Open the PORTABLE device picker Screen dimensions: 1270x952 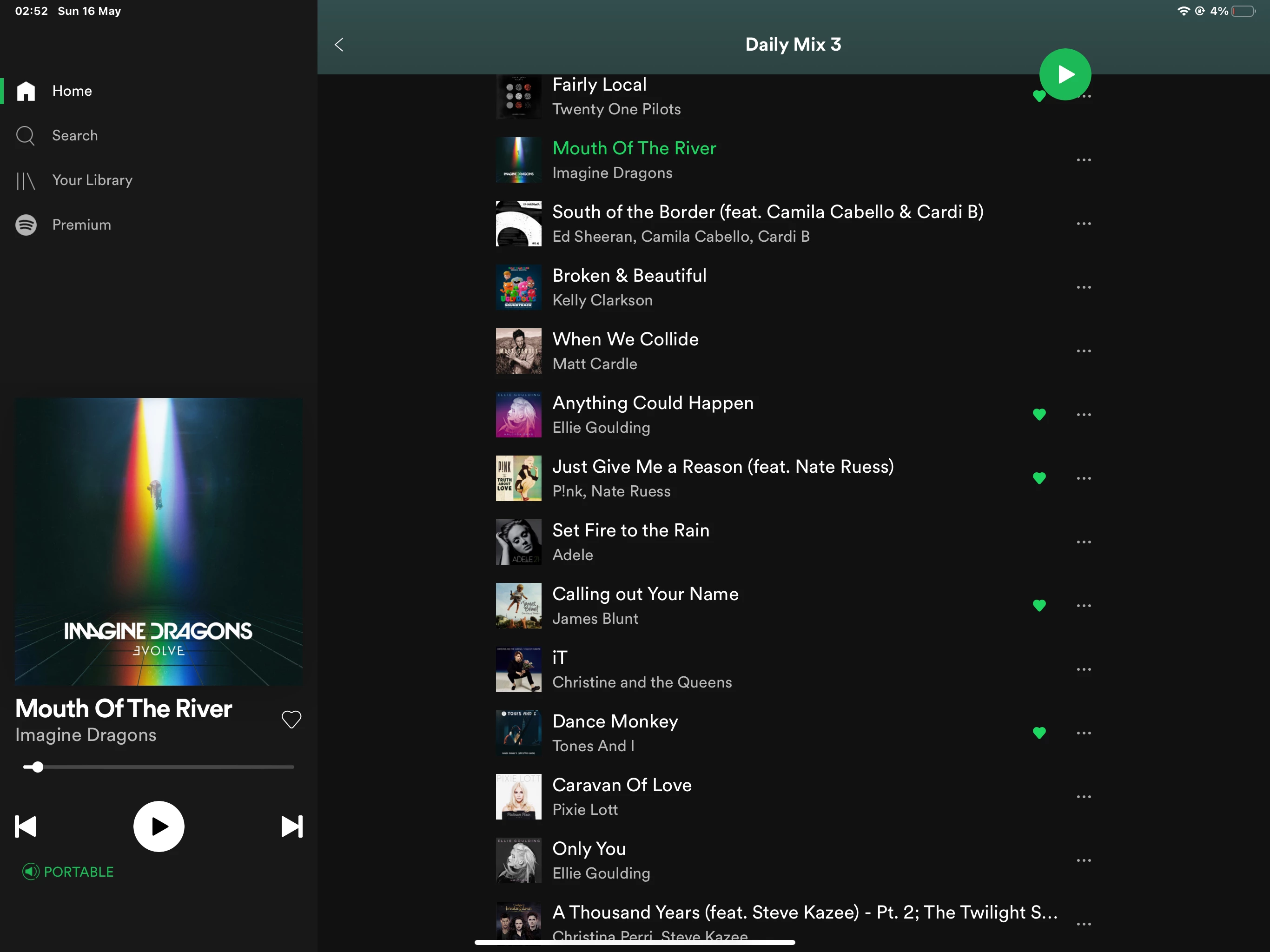[68, 872]
